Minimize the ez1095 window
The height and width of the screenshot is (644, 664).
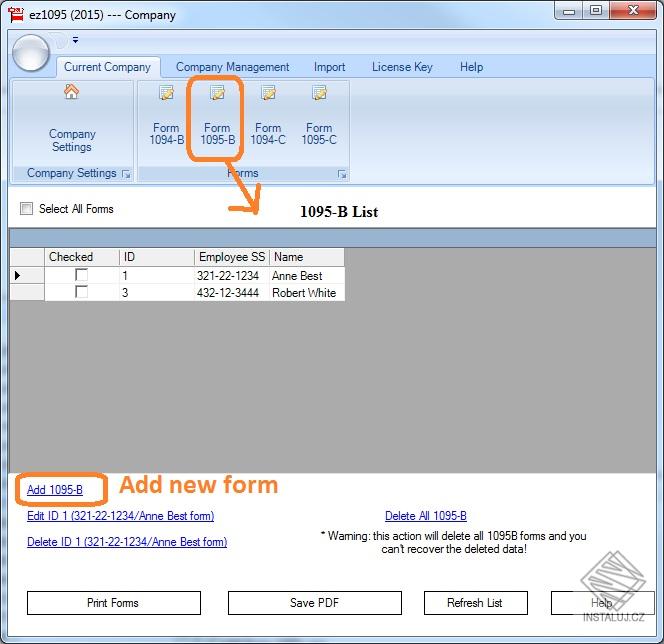pos(569,10)
